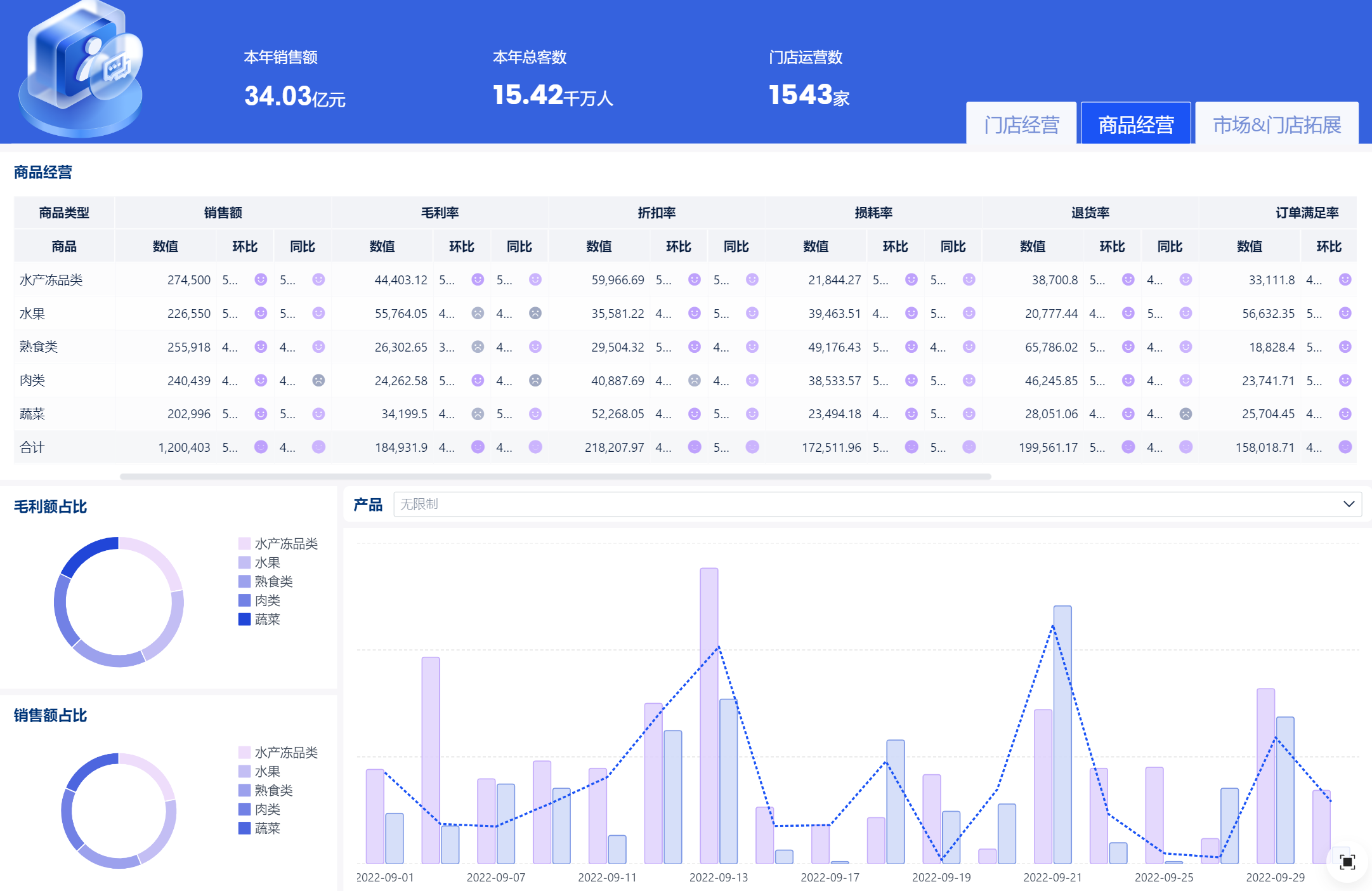Click the table horizontal scrollbar
This screenshot has height=891, width=1372.
(x=555, y=477)
